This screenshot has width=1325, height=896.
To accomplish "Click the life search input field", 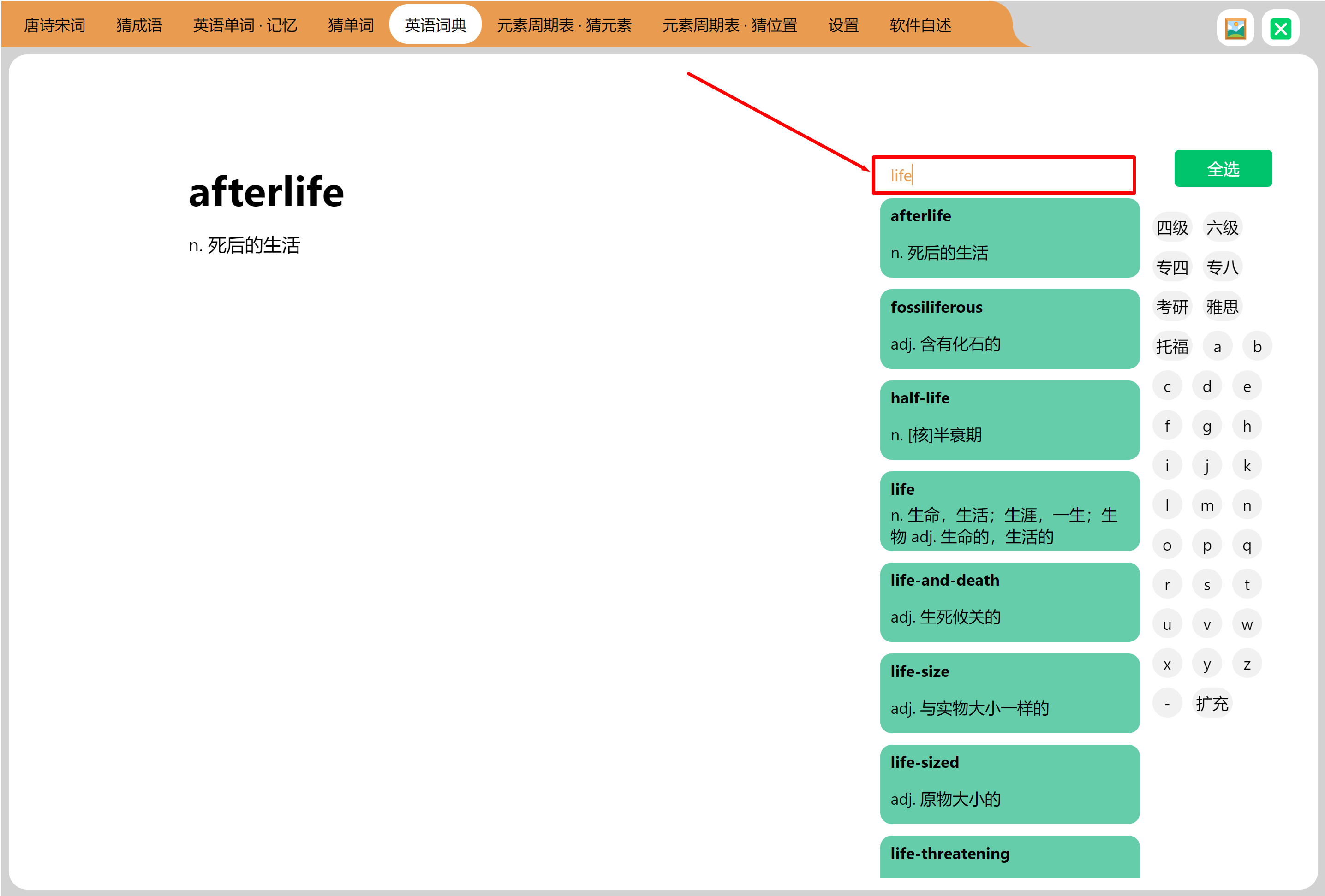I will click(1003, 175).
